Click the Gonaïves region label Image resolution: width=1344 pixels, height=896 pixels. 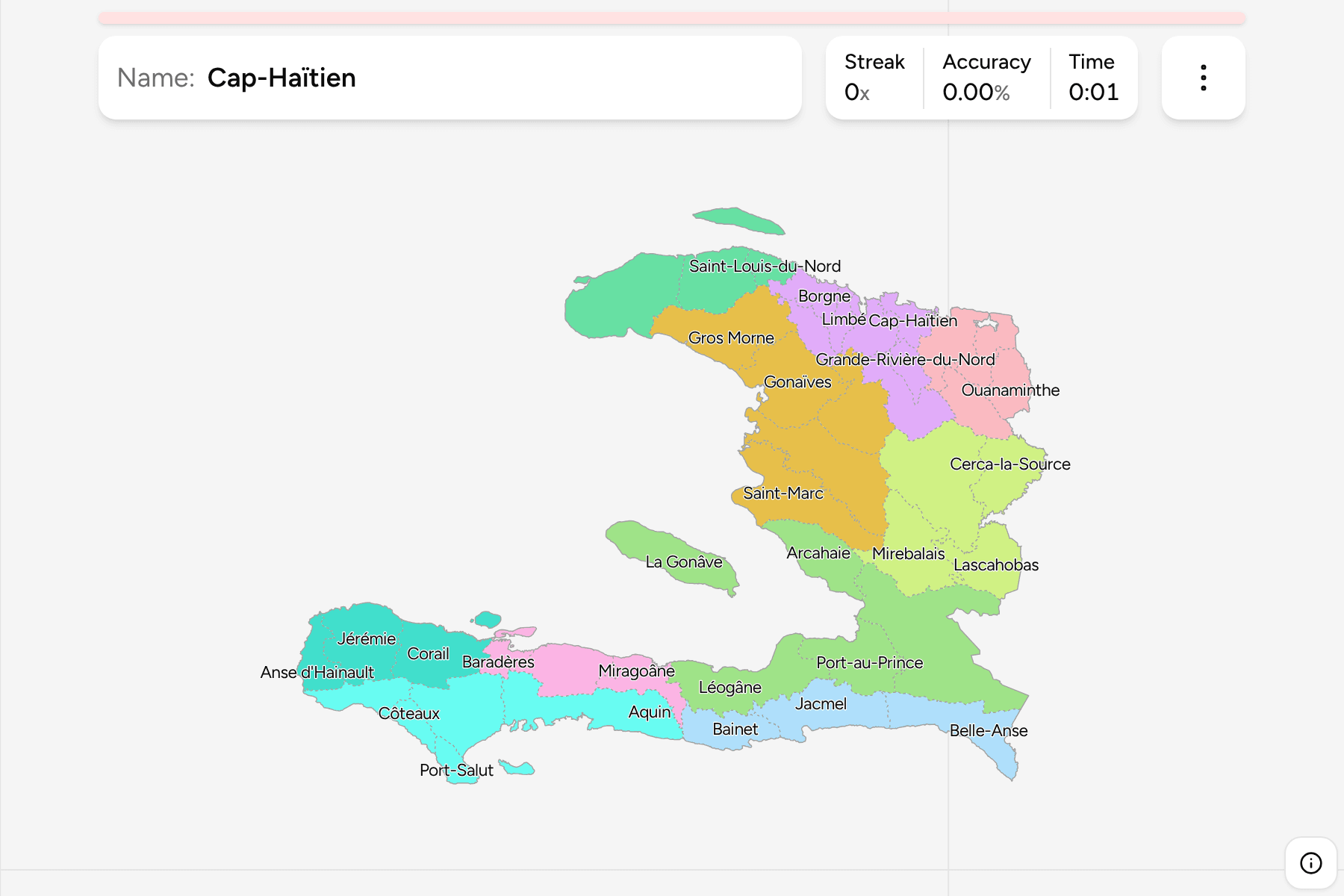tap(797, 382)
